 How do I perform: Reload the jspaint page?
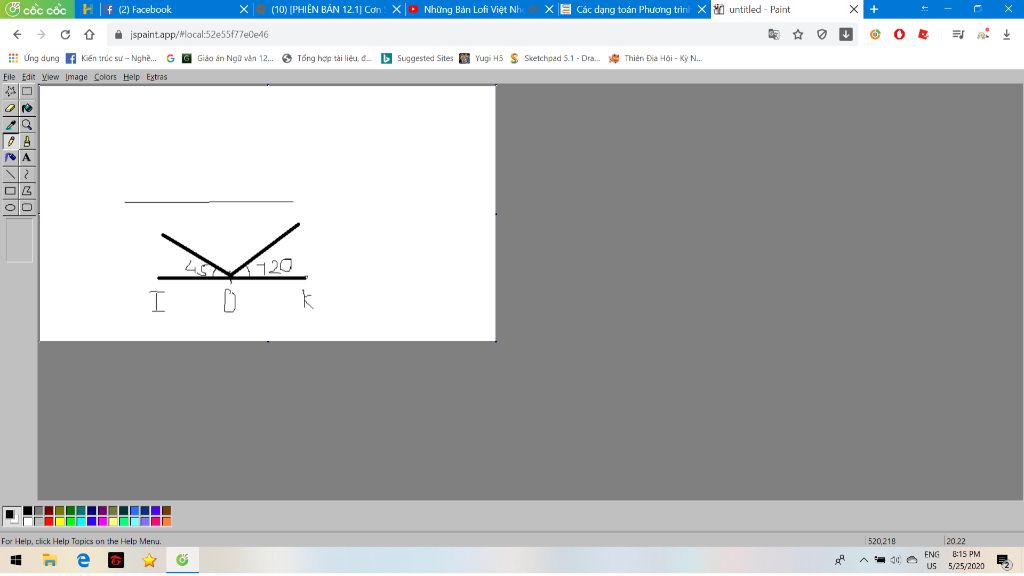[x=65, y=35]
